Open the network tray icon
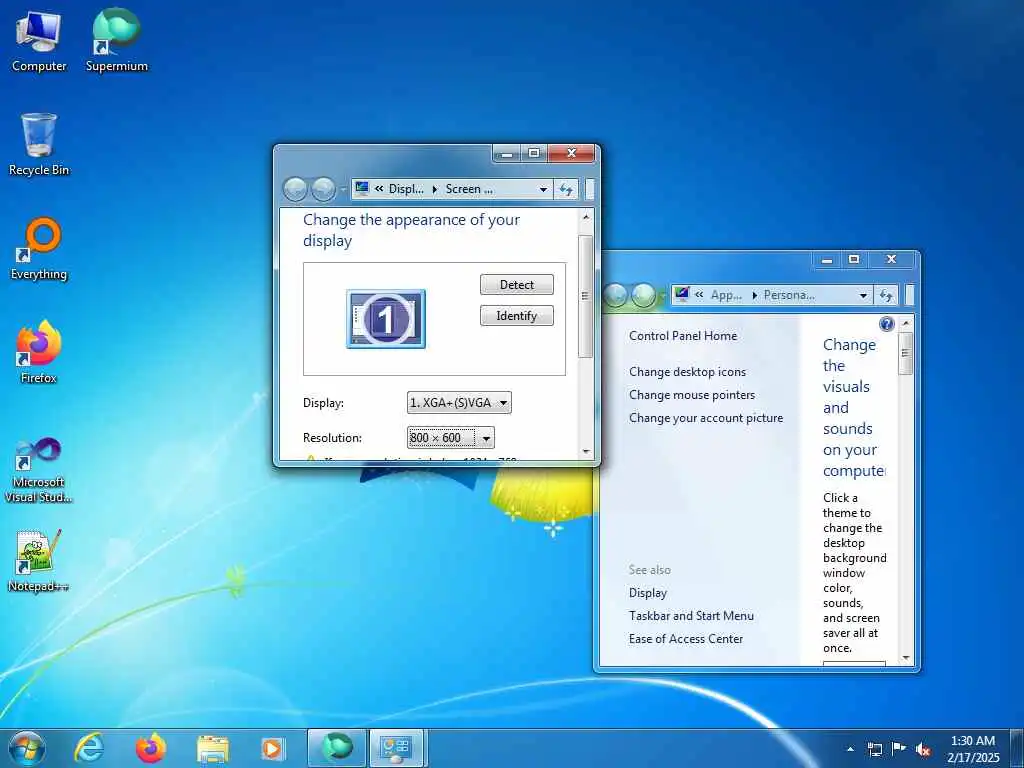Viewport: 1024px width, 768px height. click(874, 749)
